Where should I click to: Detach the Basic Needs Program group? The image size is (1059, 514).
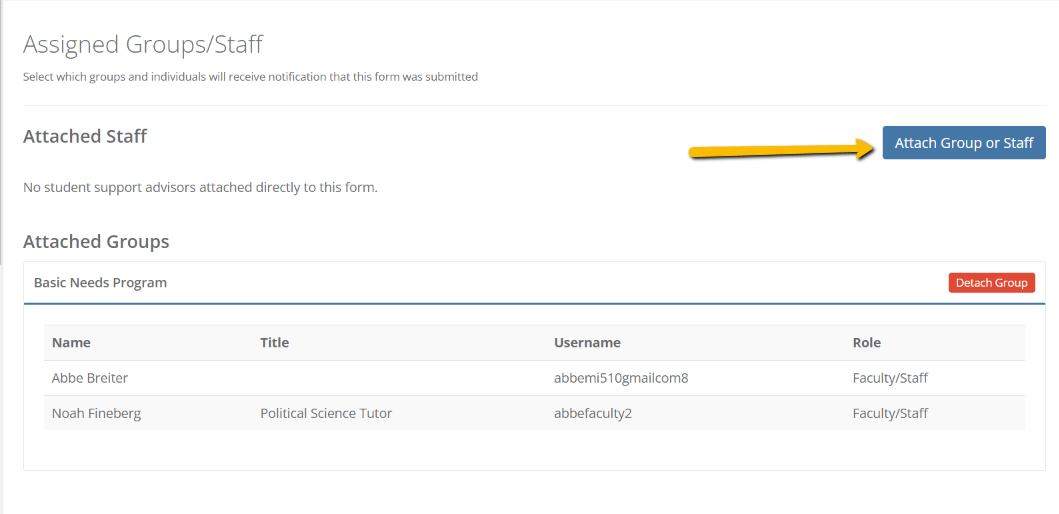tap(991, 283)
